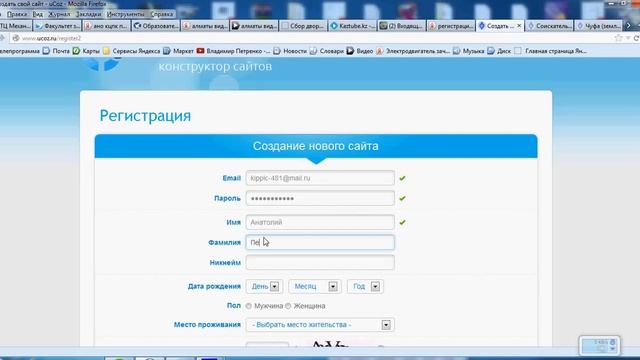Click the 'Создание нового сайта' header text
This screenshot has height=360, width=640.
[316, 146]
